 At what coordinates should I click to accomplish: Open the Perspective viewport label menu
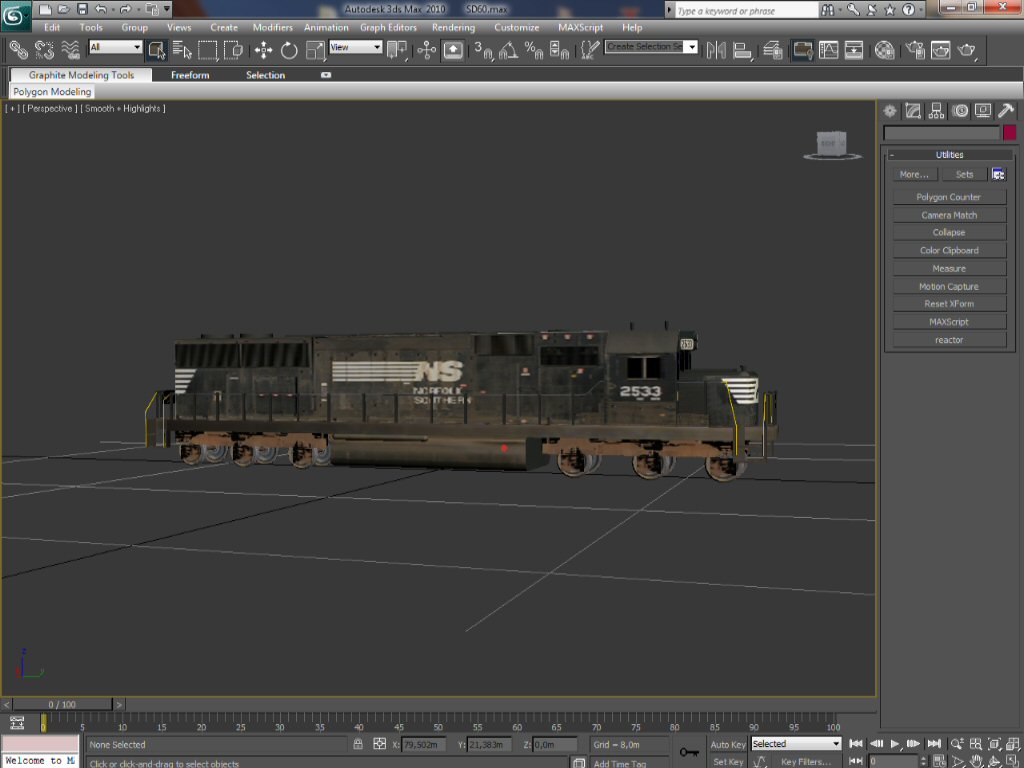click(50, 108)
